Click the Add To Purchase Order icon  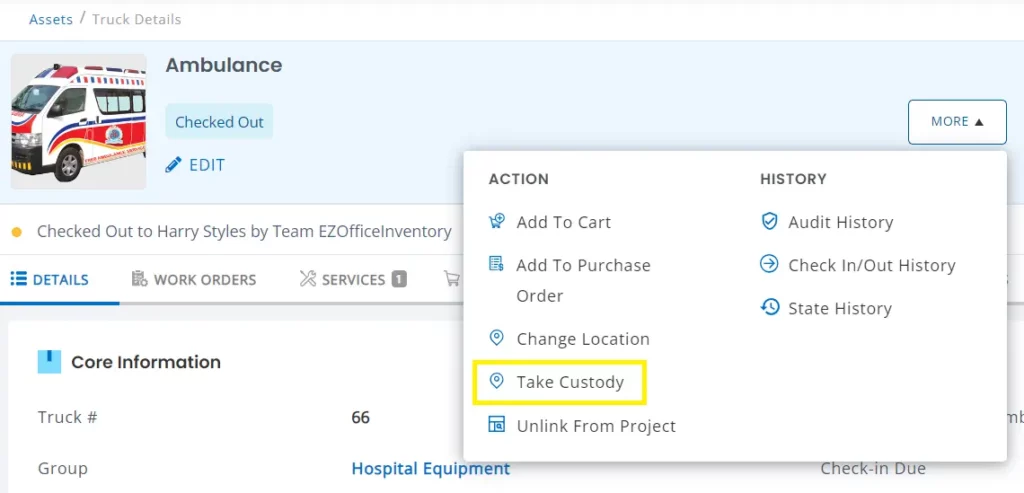[496, 265]
